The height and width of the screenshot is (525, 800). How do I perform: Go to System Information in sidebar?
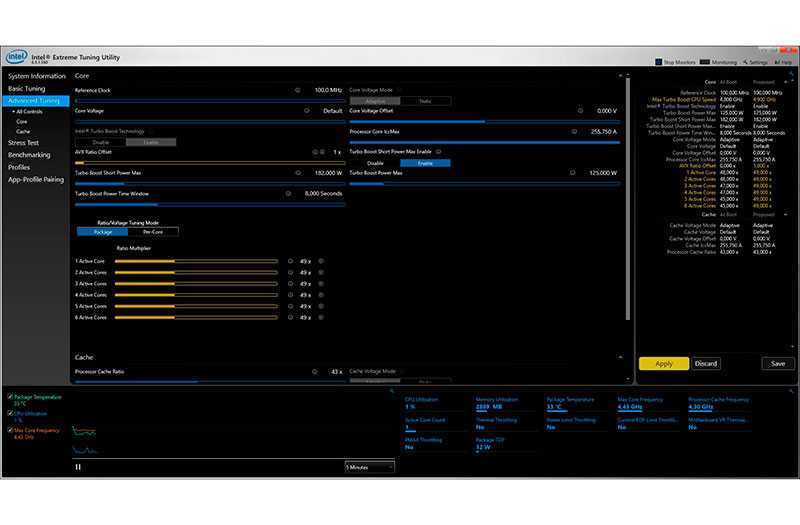pyautogui.click(x=36, y=76)
